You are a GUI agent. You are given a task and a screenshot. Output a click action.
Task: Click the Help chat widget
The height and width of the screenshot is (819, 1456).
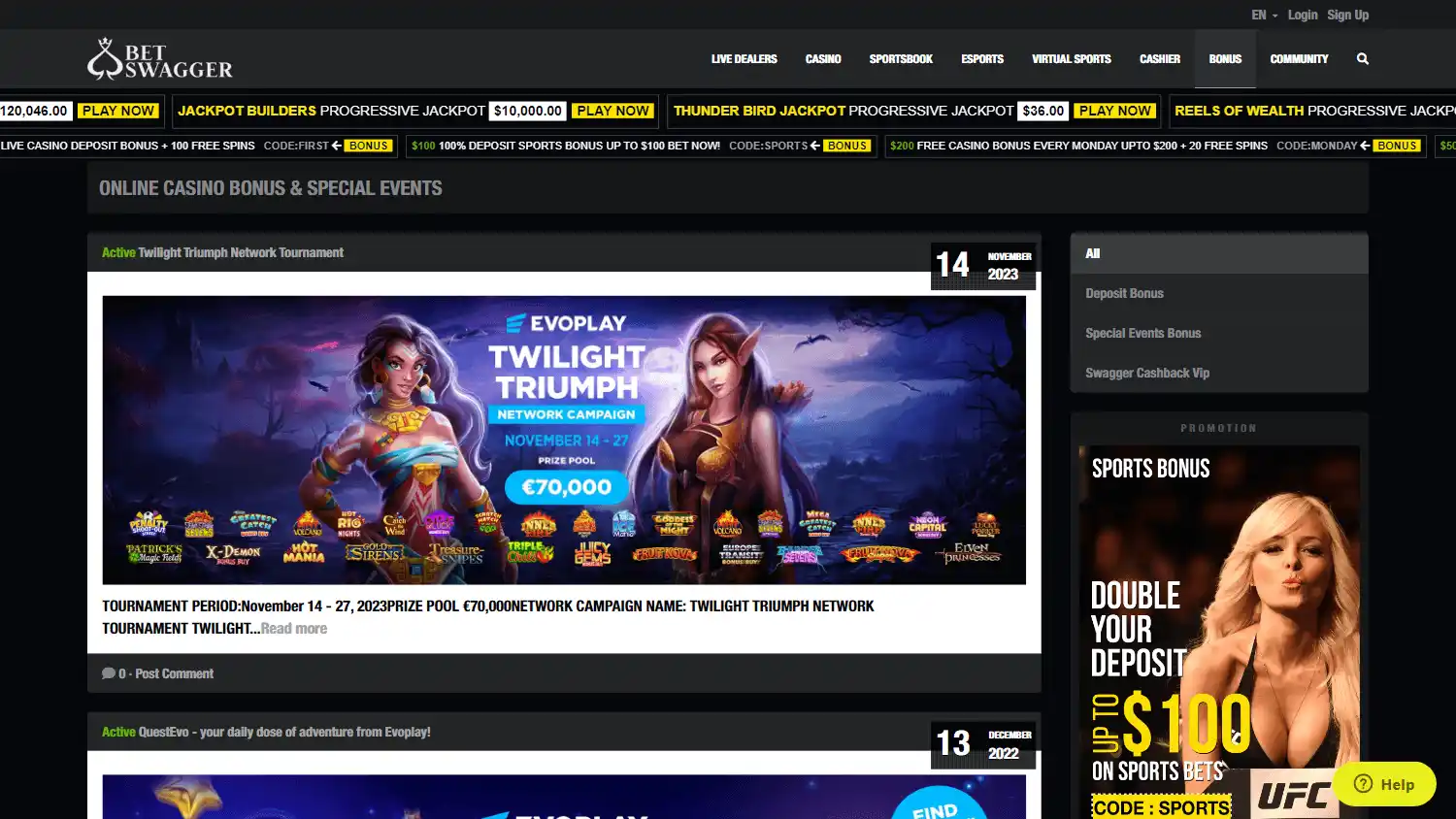pos(1384,784)
